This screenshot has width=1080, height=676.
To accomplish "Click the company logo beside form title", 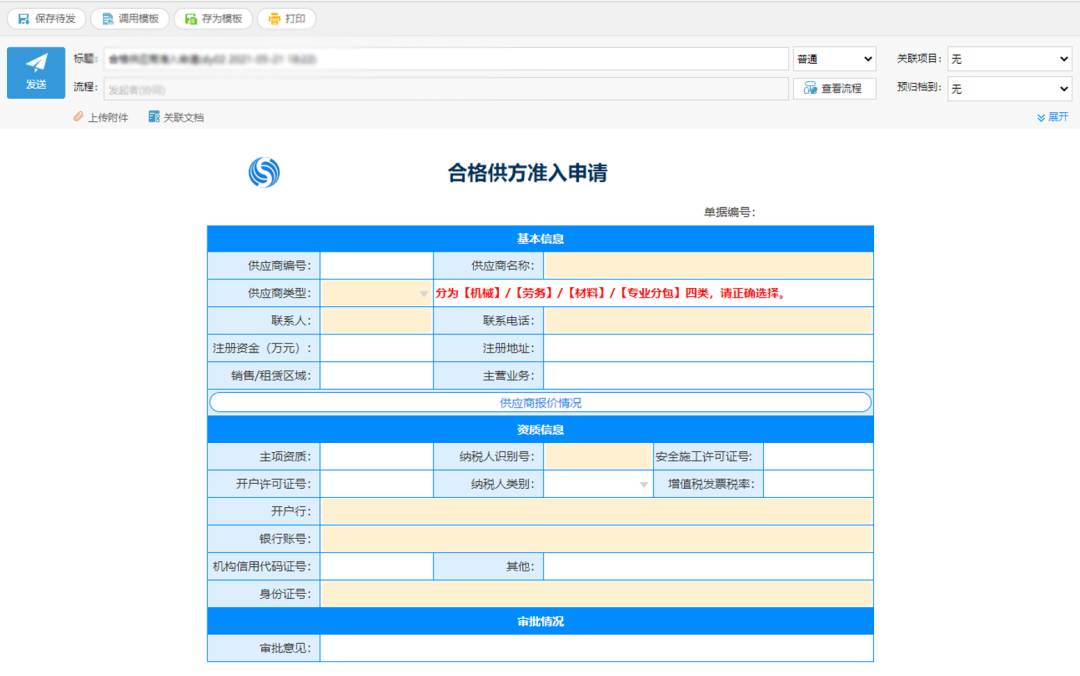I will [x=264, y=173].
